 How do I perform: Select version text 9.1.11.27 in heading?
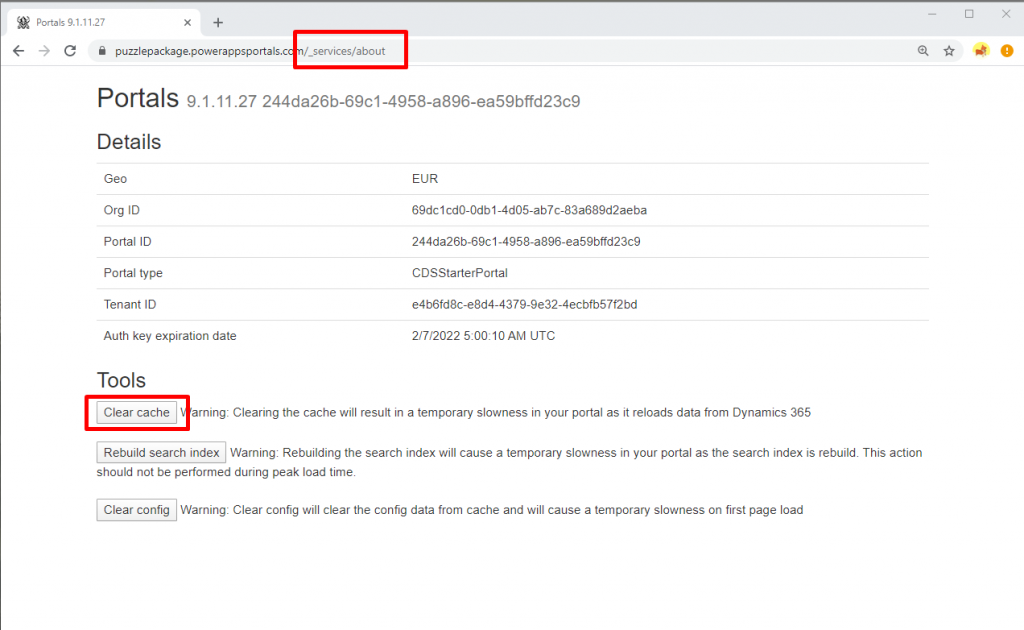pyautogui.click(x=221, y=102)
